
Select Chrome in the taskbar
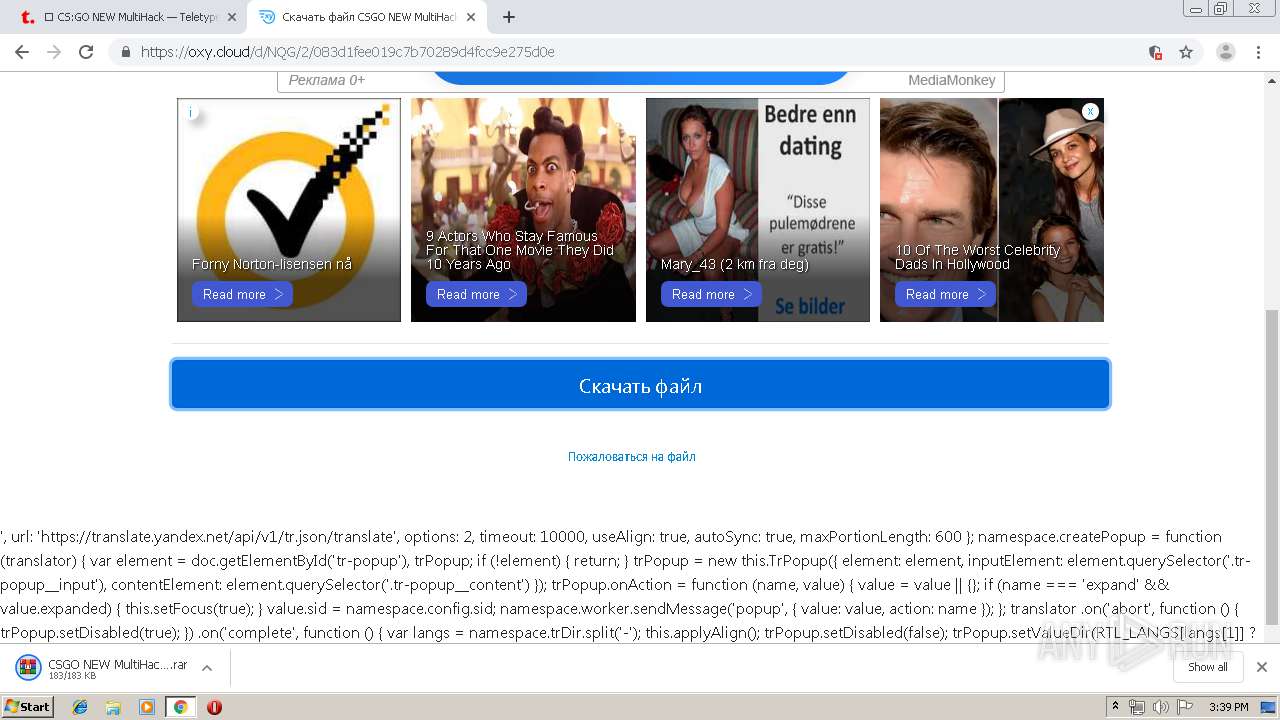180,707
